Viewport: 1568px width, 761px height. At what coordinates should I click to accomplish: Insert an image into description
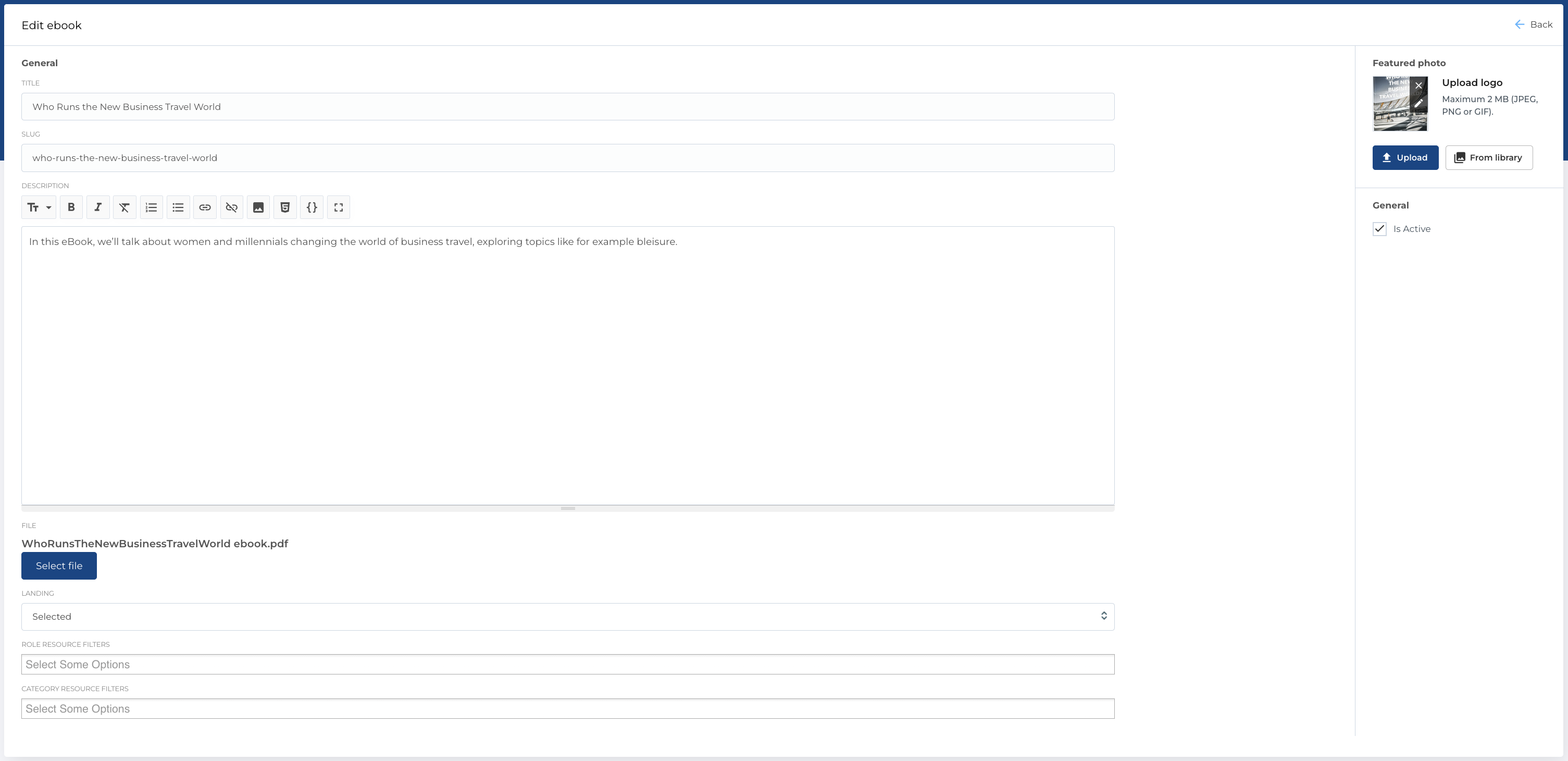[x=258, y=207]
